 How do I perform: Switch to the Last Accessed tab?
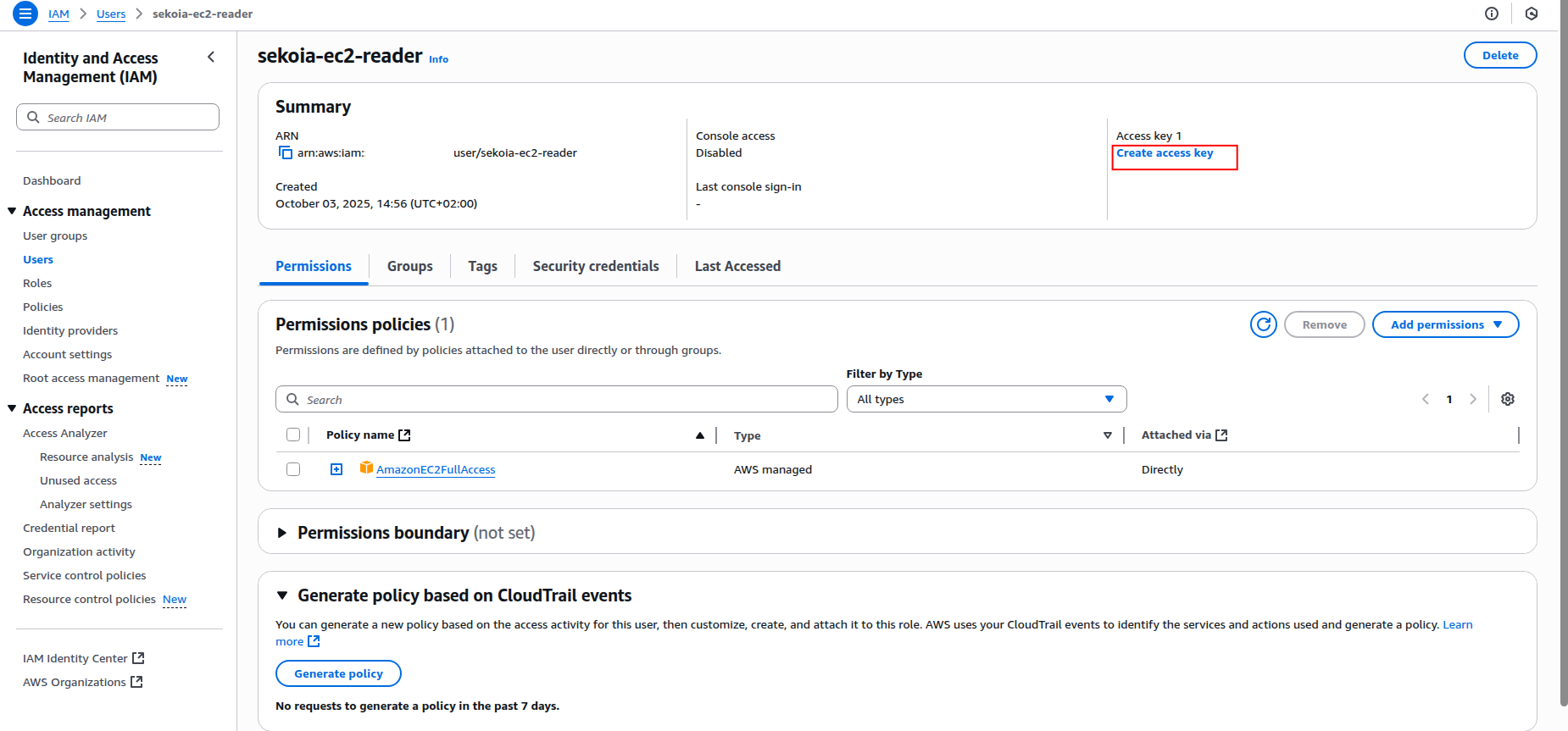pos(737,266)
